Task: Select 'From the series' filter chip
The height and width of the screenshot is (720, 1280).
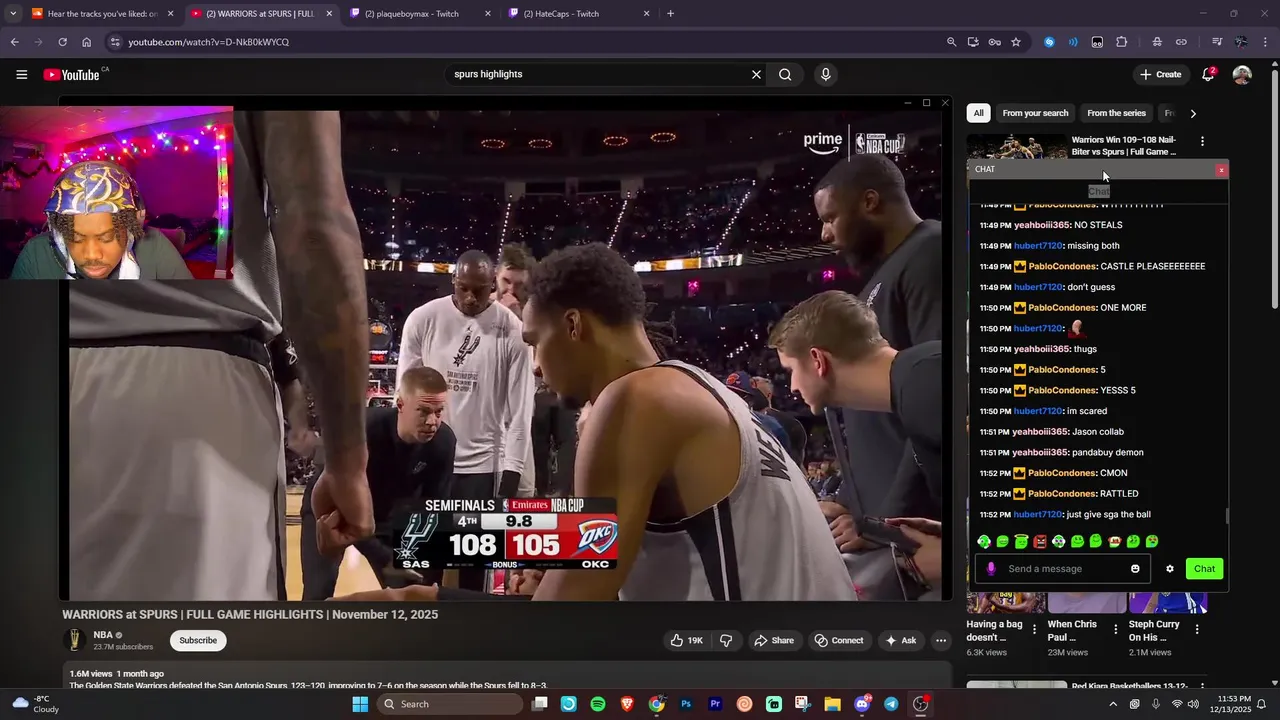Action: (1116, 113)
